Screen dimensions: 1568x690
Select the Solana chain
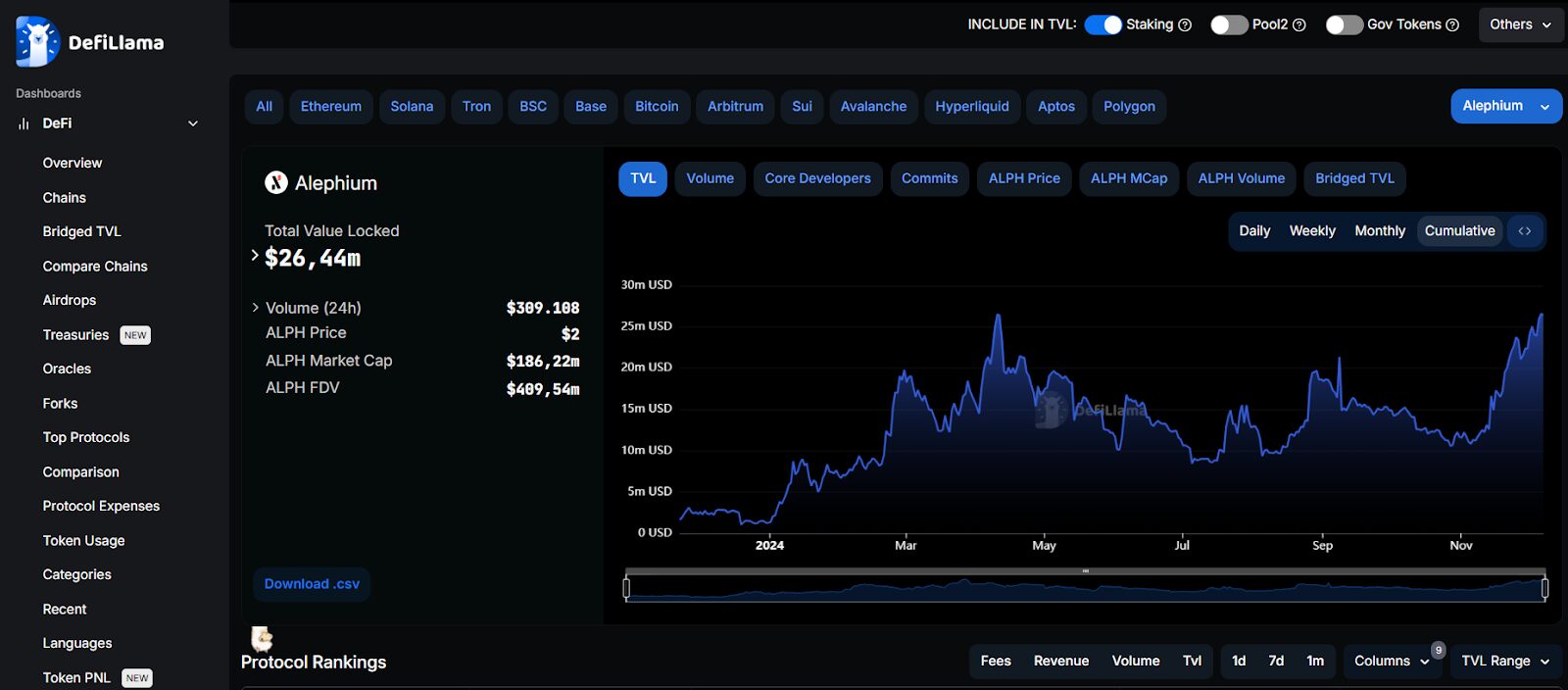point(412,107)
